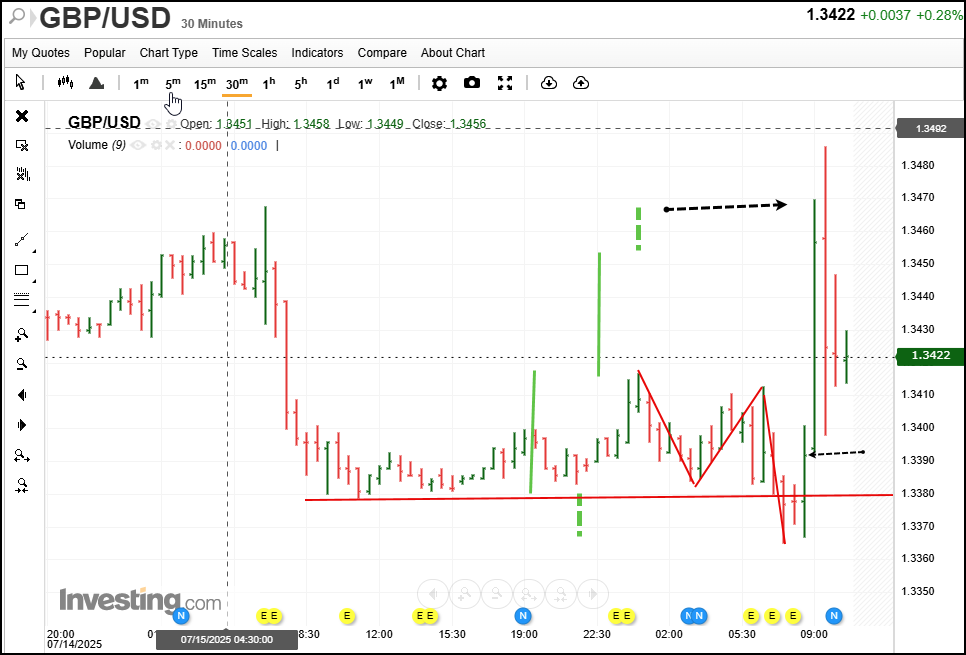The width and height of the screenshot is (966, 655).
Task: Click the remove all indicators icon
Action: [22, 174]
